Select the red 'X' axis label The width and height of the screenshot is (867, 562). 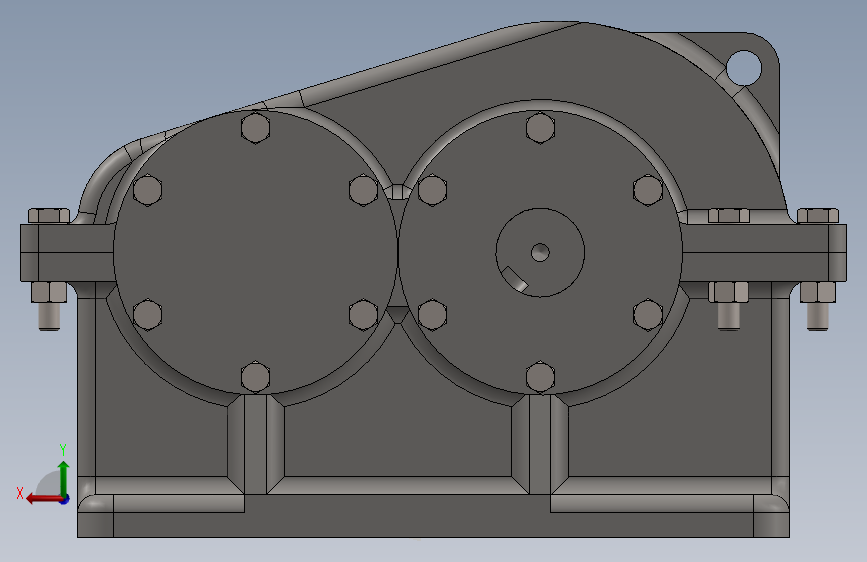[20, 493]
